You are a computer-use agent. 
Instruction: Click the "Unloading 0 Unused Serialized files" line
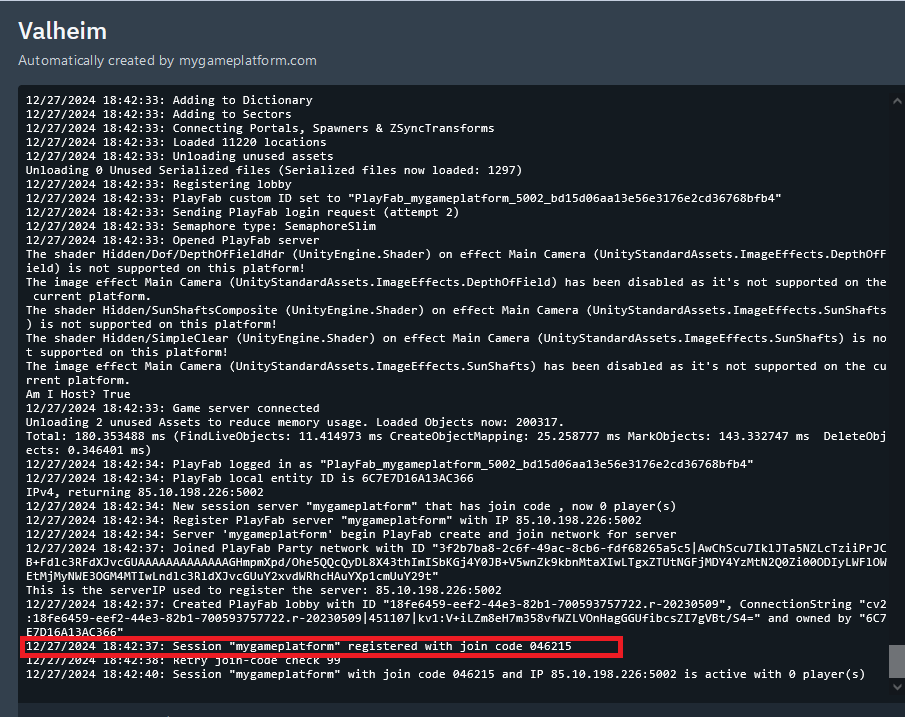274,170
